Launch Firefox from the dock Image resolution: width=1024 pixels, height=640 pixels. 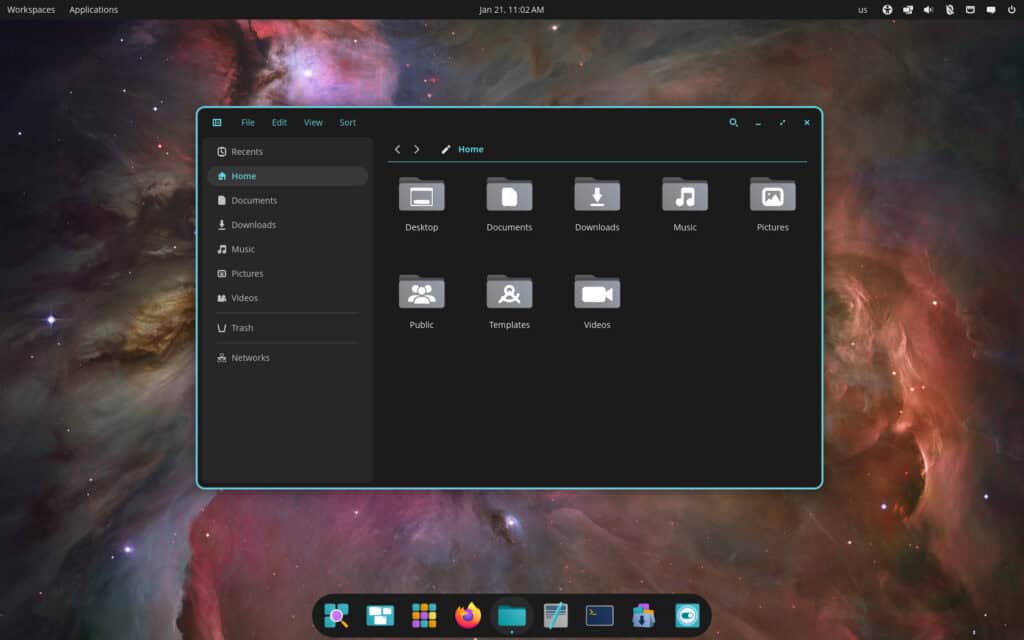coord(467,616)
